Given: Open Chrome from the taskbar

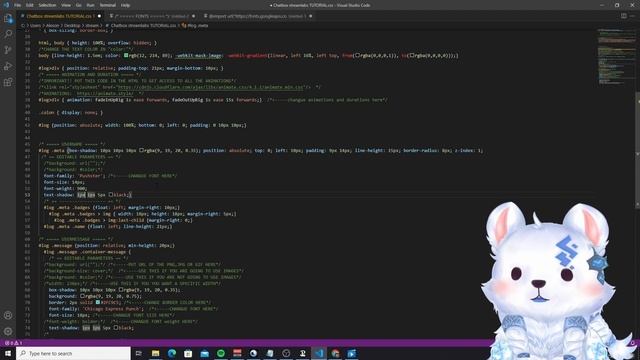Looking at the screenshot, I should point(335,353).
